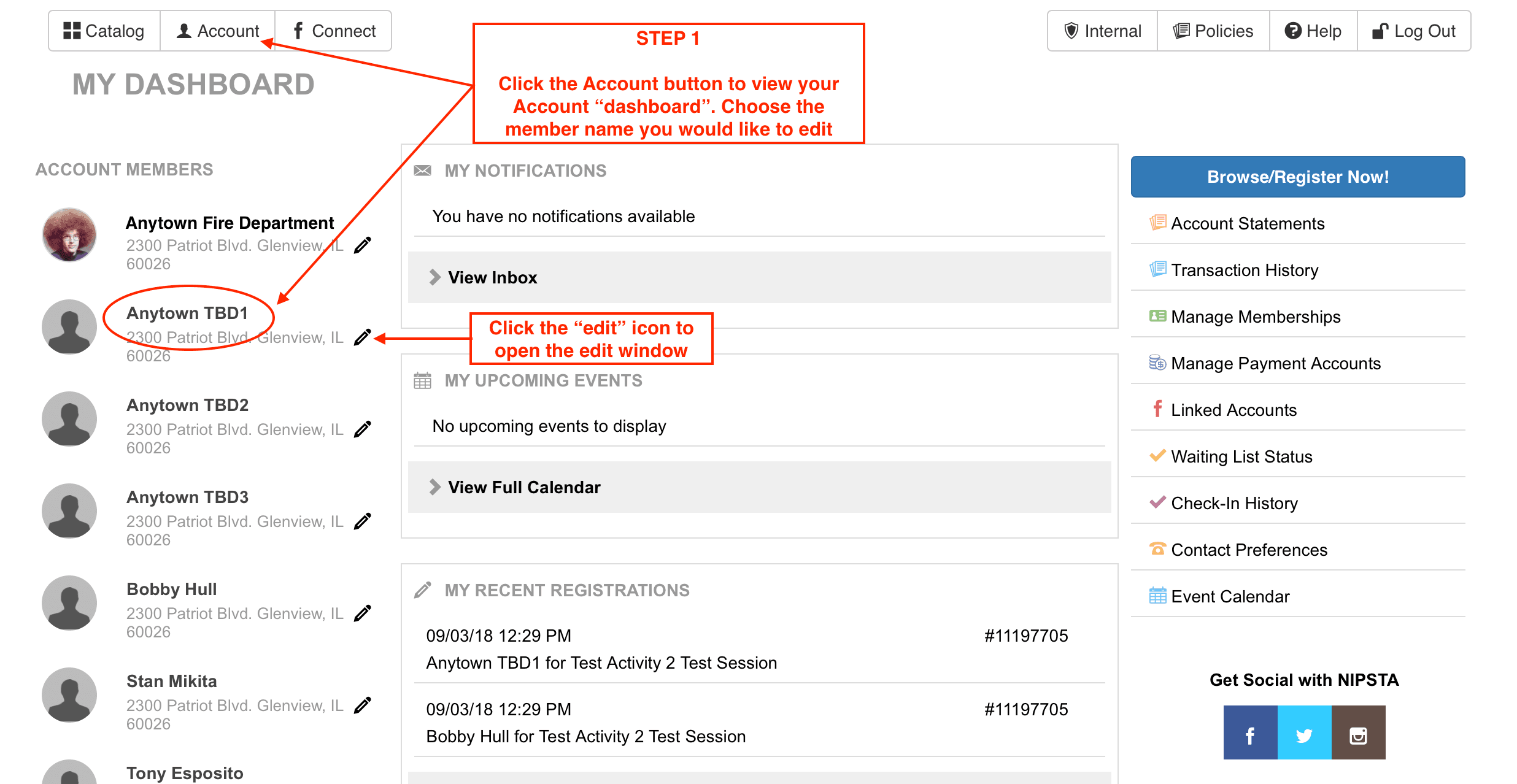The image size is (1517, 784).
Task: Click edit pencil for Anytown Fire Department
Action: click(363, 245)
